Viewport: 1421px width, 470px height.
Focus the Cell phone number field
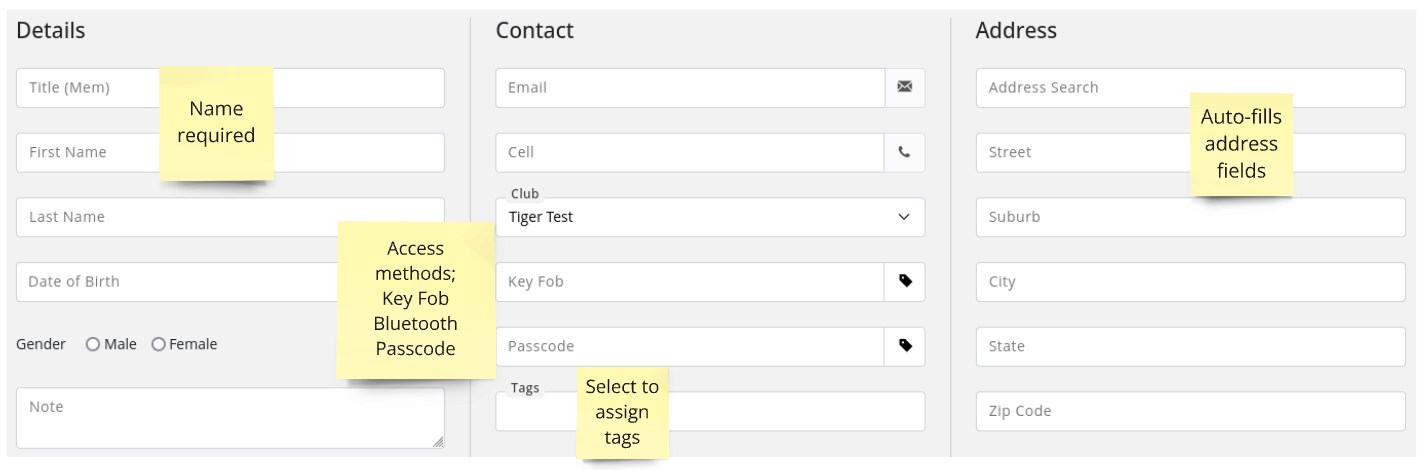(690, 153)
